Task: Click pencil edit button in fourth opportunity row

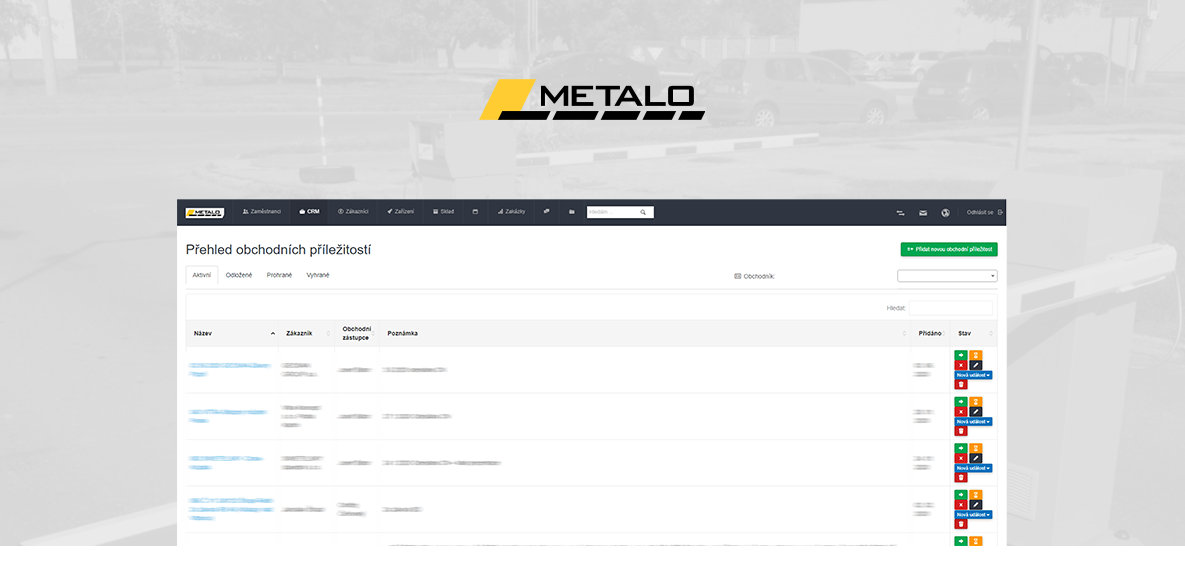Action: point(976,504)
